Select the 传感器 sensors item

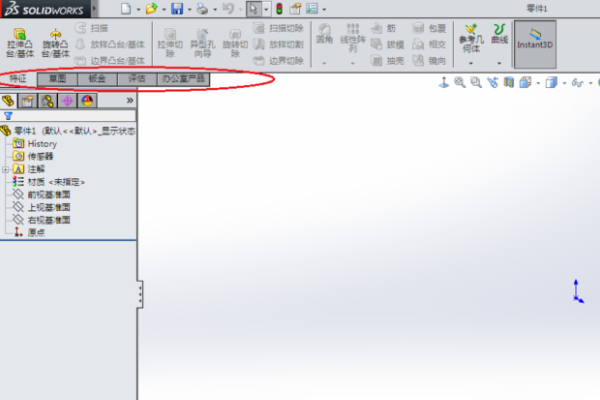(33, 156)
